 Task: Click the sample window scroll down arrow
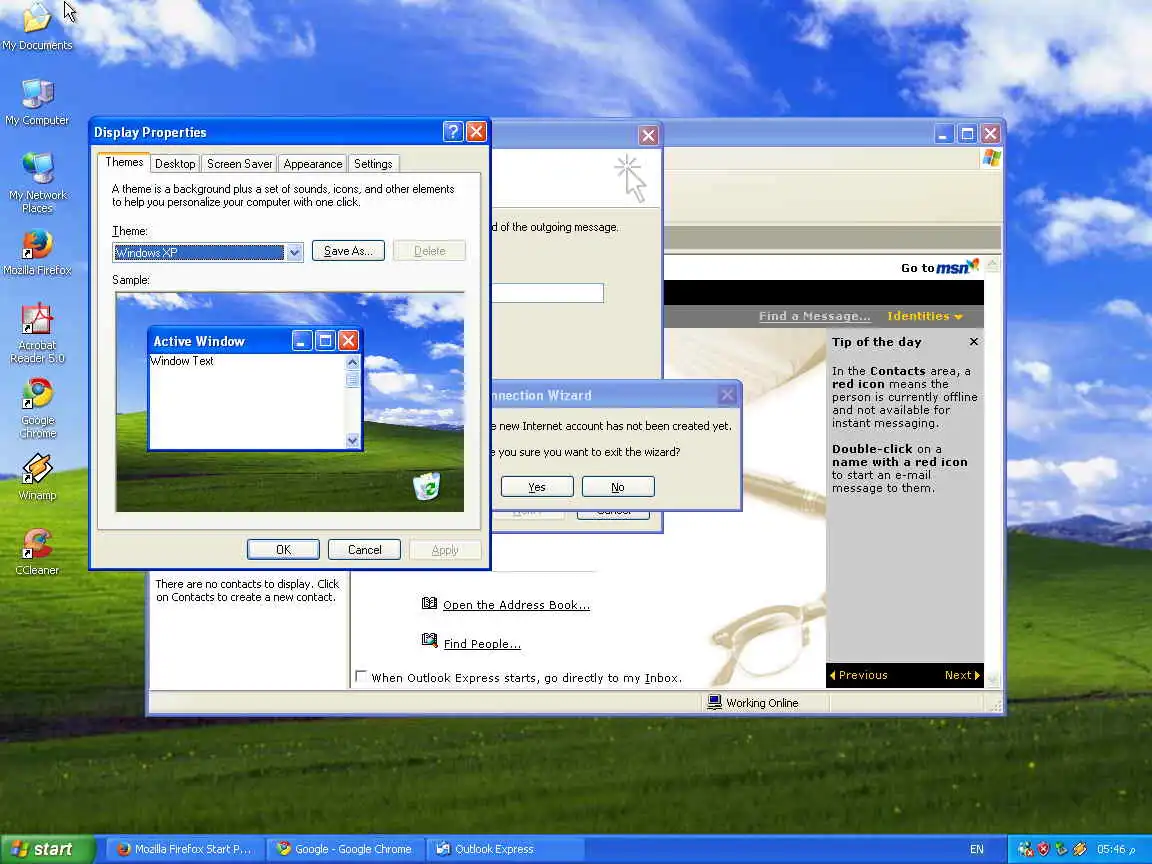353,440
